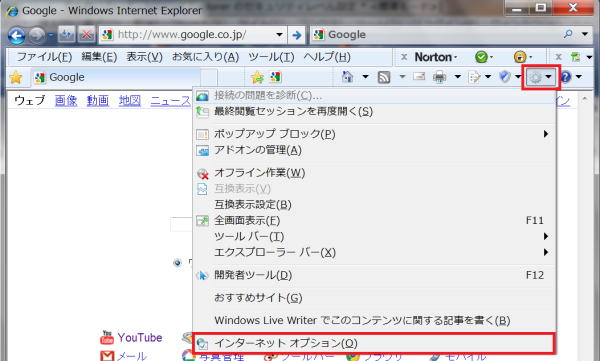This screenshot has height=361, width=600.
Task: Open search provider dropdown arrow
Action: tap(585, 34)
